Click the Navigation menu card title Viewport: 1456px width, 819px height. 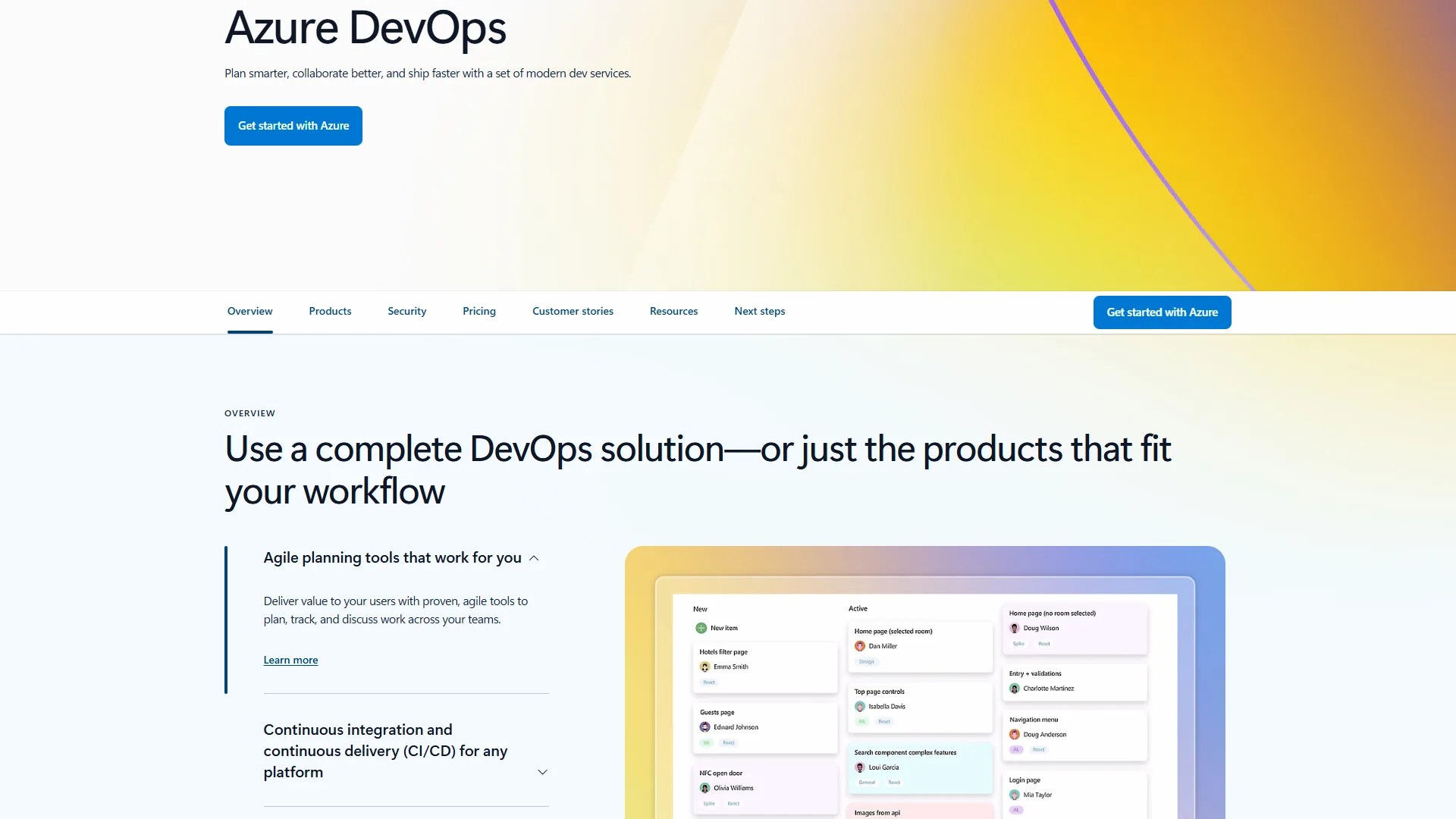point(1033,720)
